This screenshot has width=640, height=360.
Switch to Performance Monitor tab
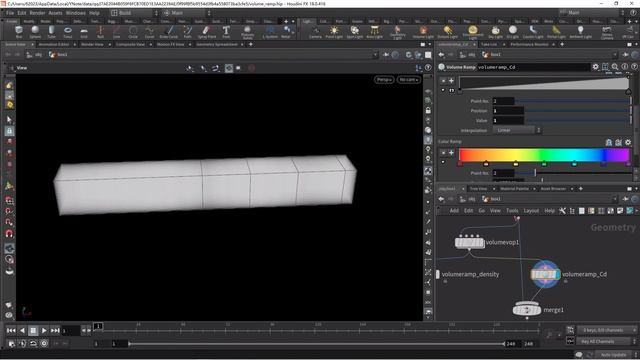coord(529,44)
